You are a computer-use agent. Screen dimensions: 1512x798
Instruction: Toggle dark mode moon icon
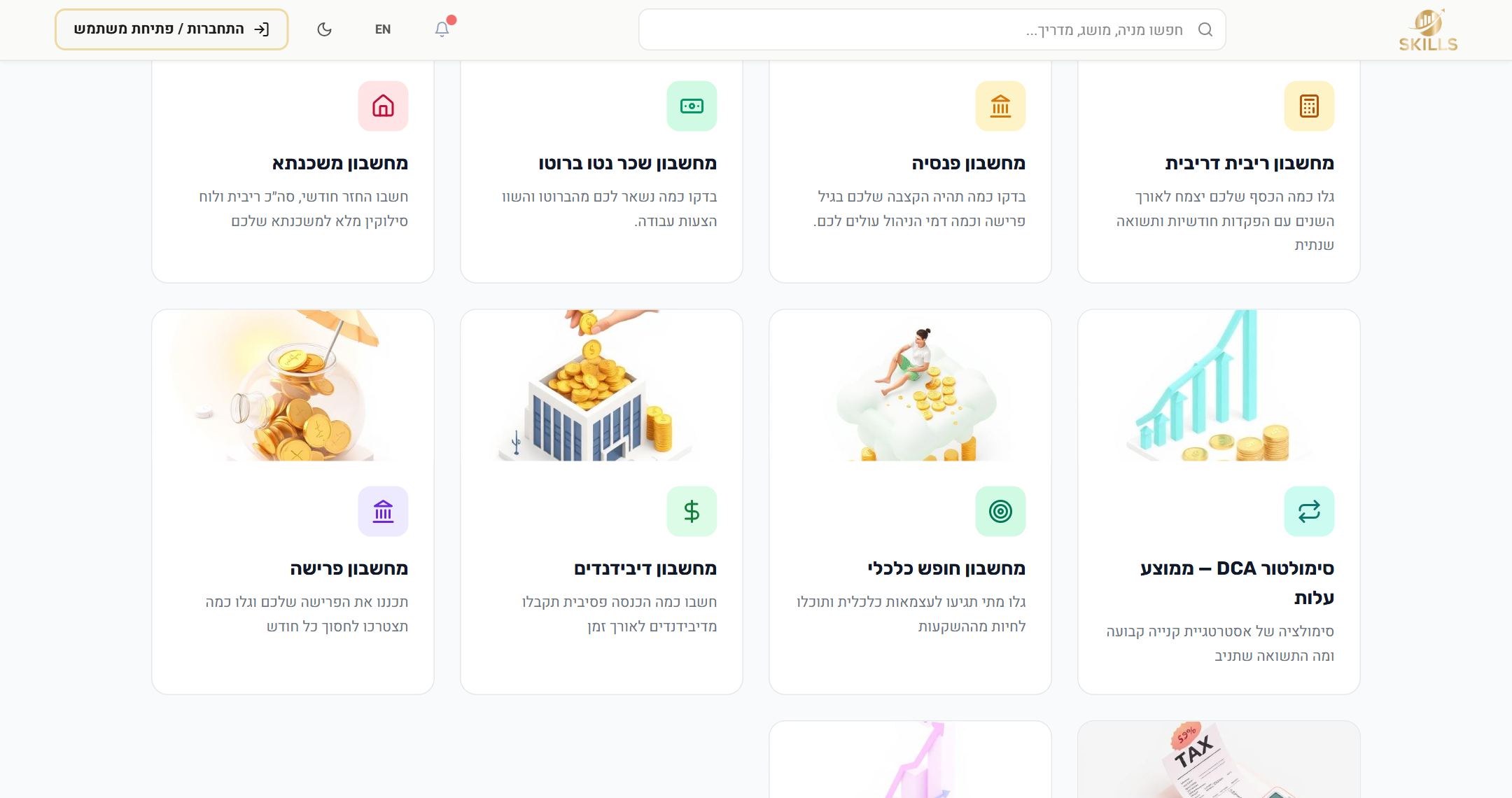(324, 29)
